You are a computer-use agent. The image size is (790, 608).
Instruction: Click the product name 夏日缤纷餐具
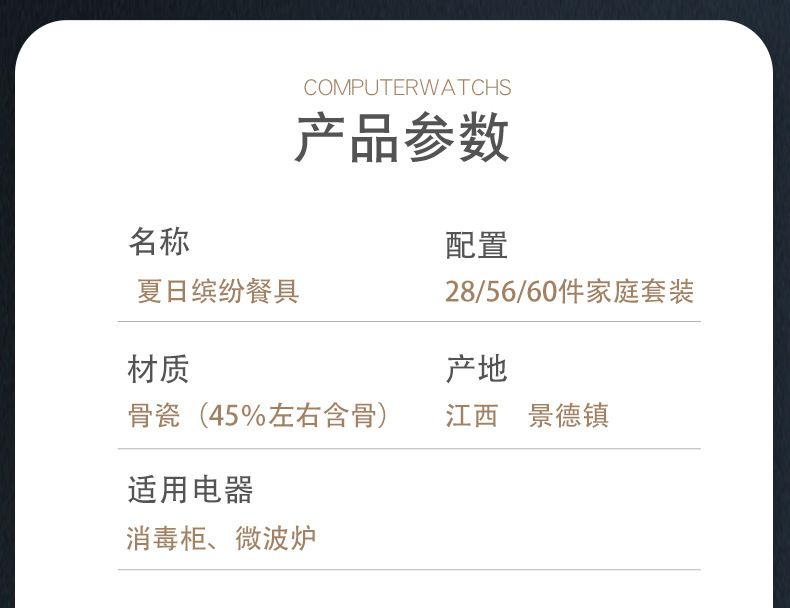click(218, 292)
